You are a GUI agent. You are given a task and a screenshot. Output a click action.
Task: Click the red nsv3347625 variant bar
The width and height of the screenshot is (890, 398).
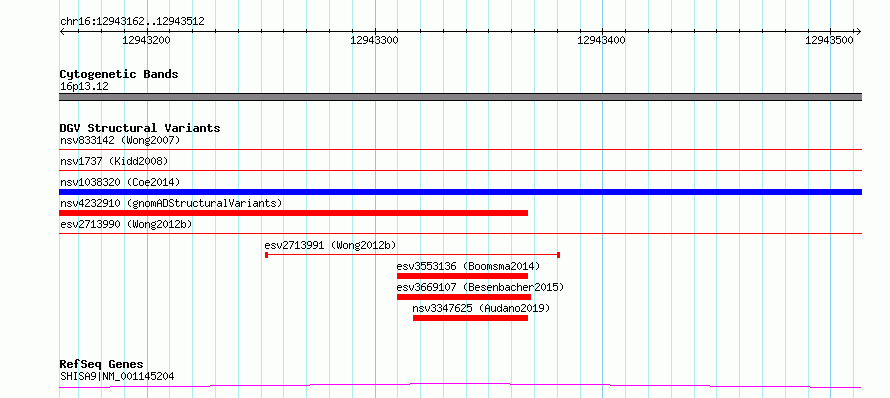pos(471,318)
